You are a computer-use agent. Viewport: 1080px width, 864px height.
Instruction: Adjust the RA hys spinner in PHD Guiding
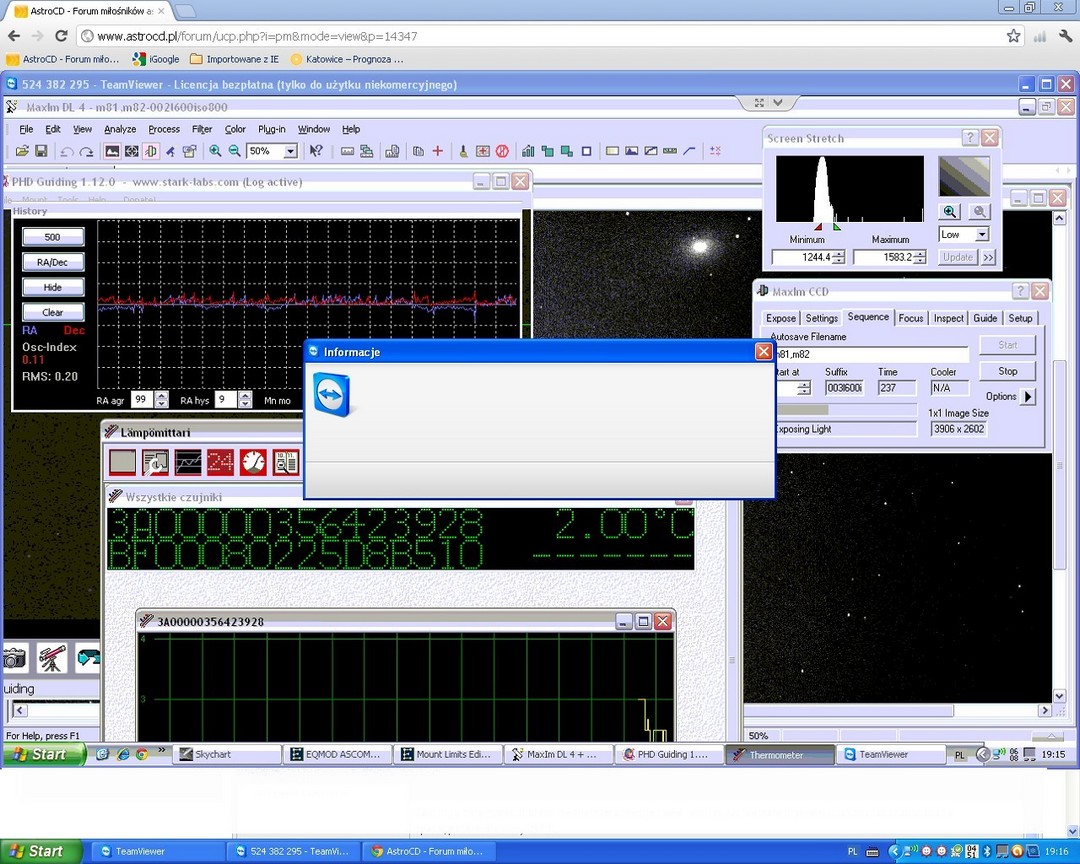coord(245,400)
